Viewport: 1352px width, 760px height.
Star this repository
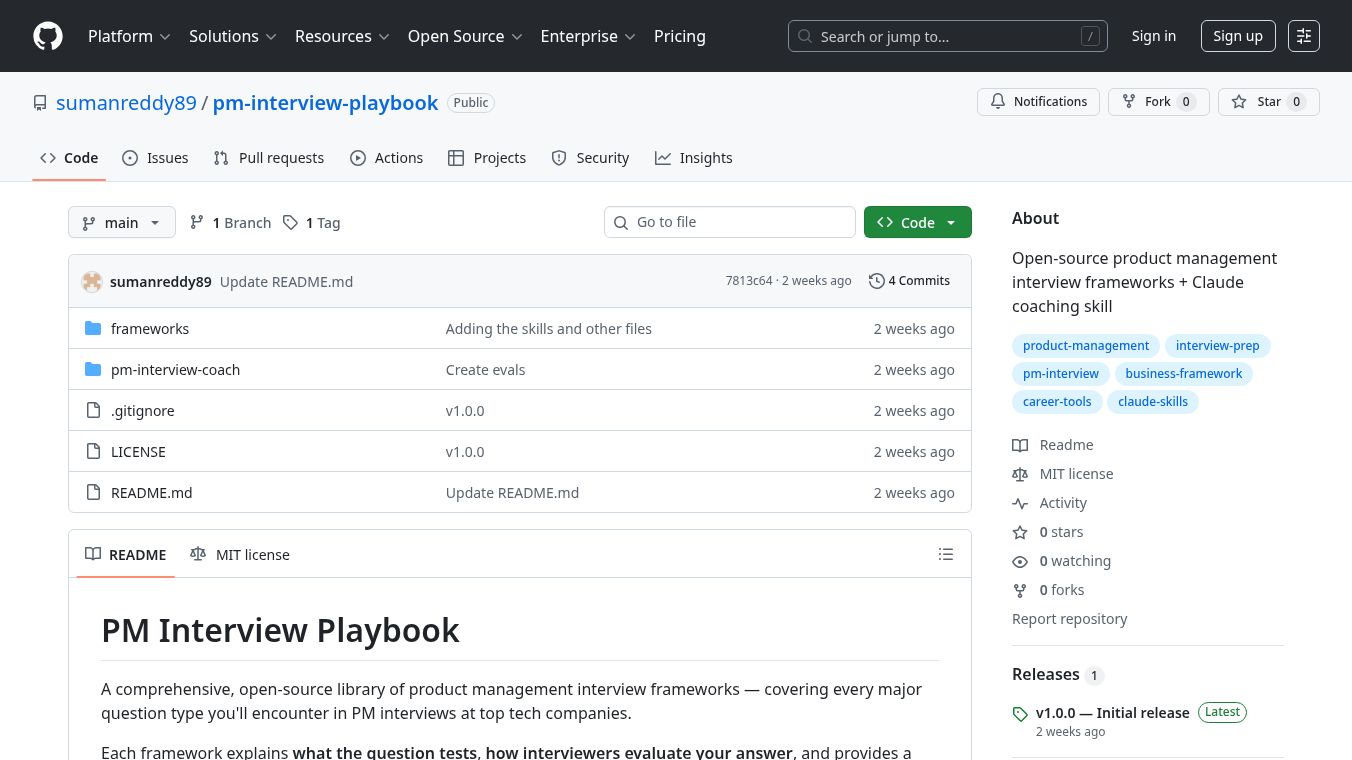pos(1268,102)
